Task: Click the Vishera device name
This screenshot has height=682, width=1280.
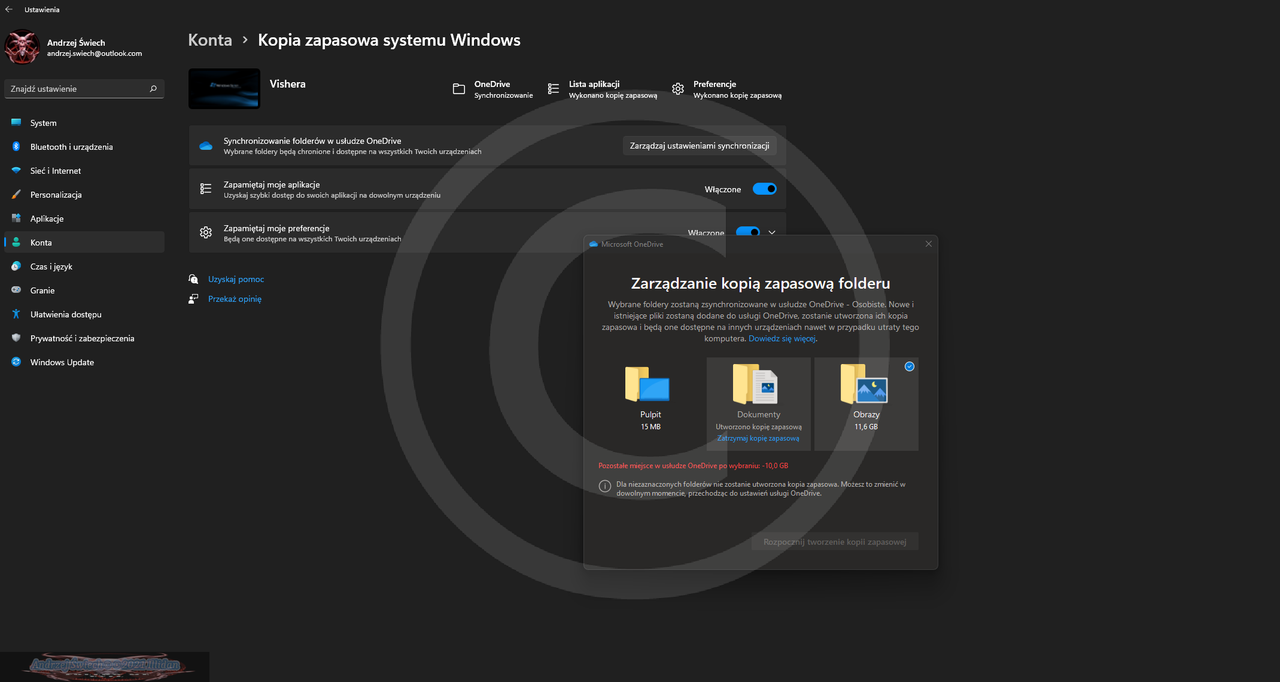Action: tap(288, 84)
